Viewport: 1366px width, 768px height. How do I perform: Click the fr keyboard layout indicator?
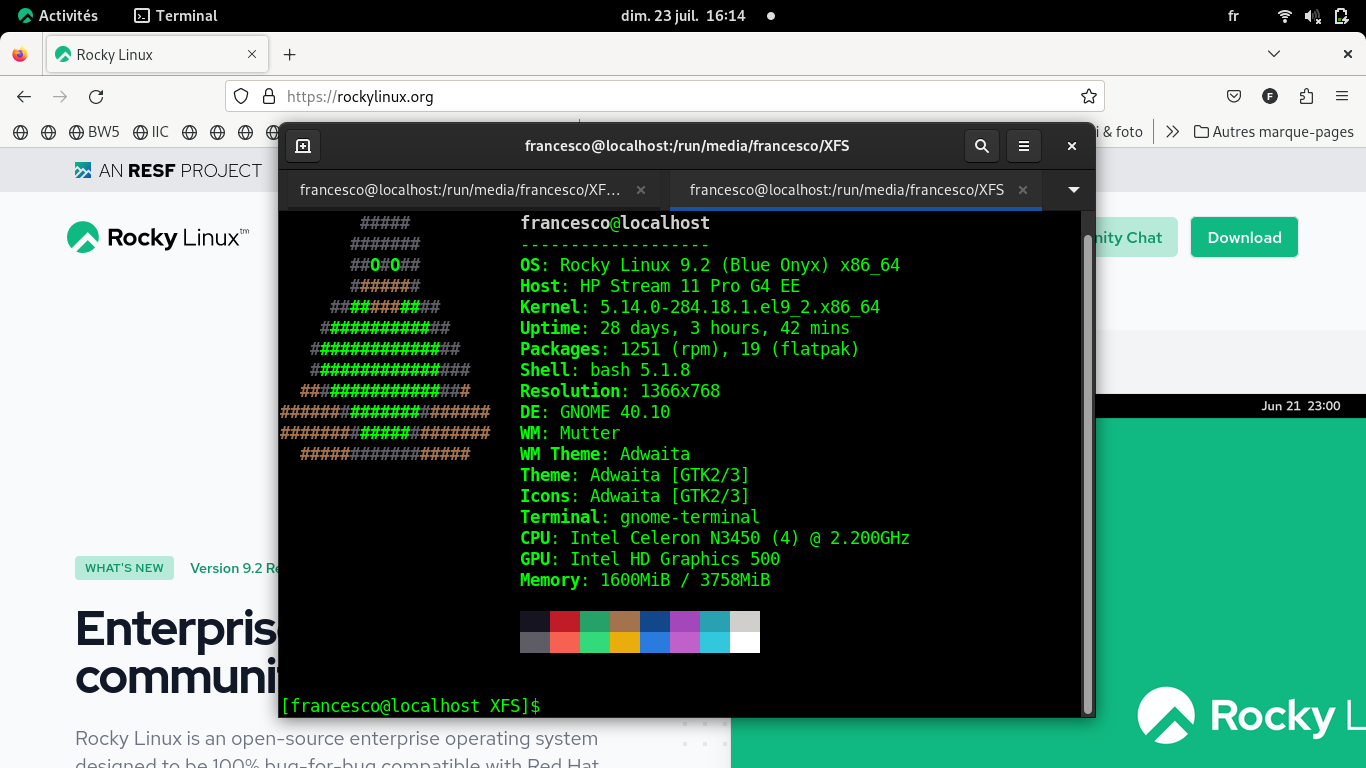1233,16
